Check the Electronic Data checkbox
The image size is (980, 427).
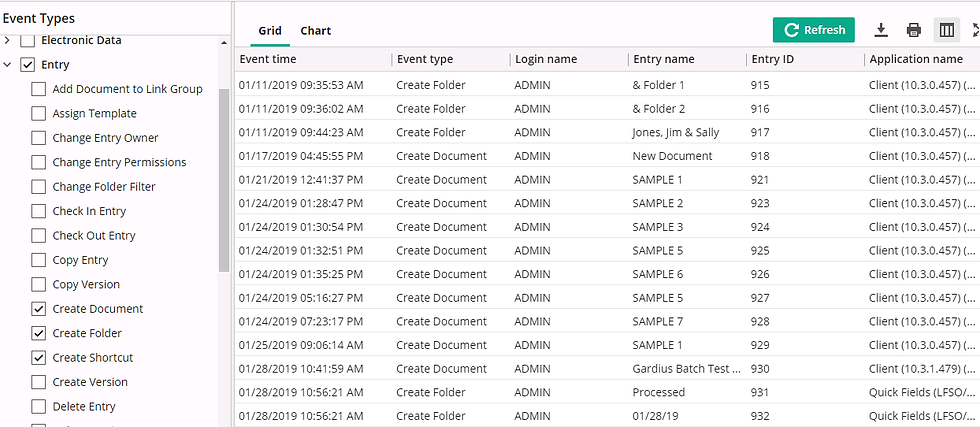coord(28,41)
